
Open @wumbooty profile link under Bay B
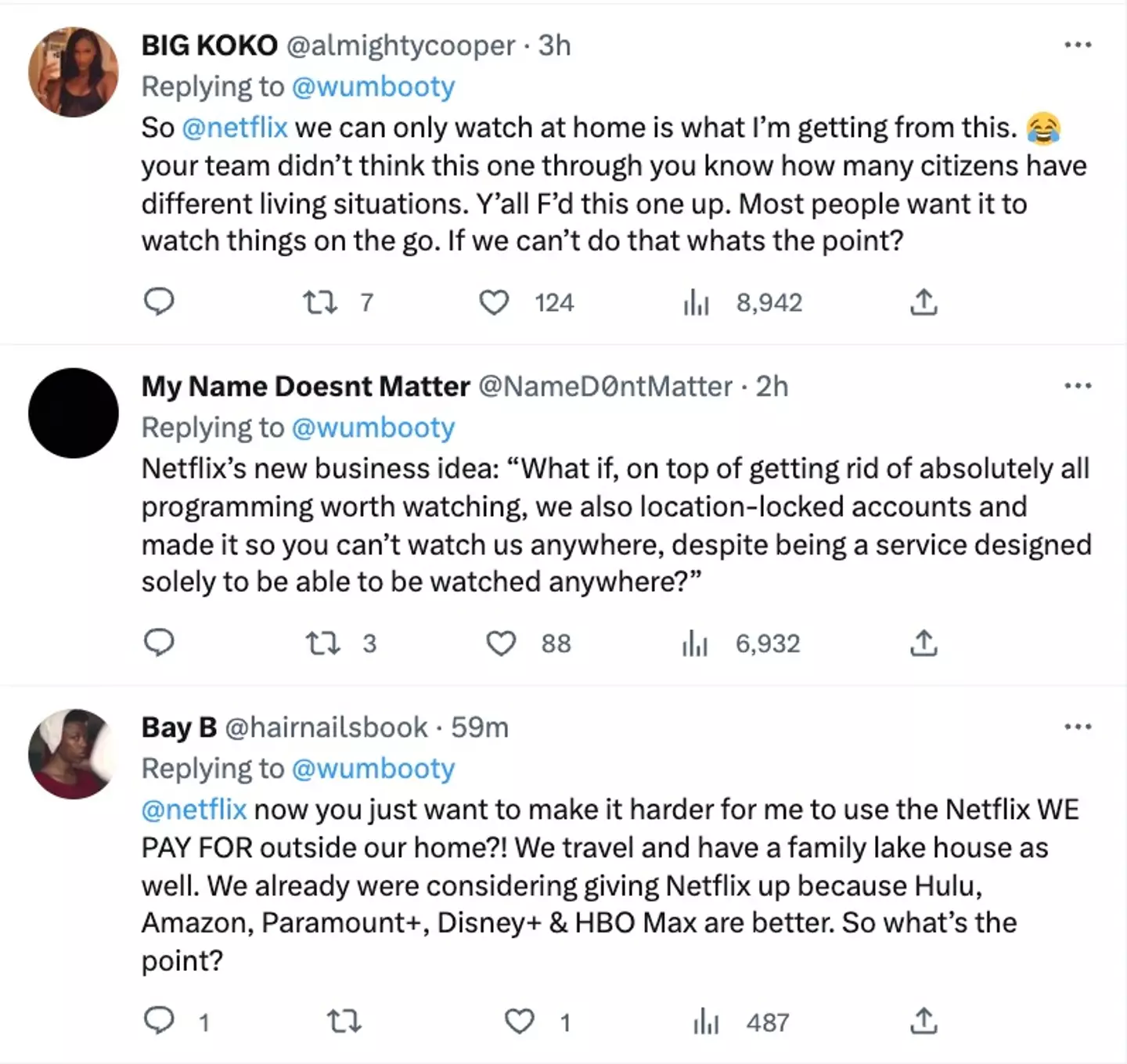(373, 769)
